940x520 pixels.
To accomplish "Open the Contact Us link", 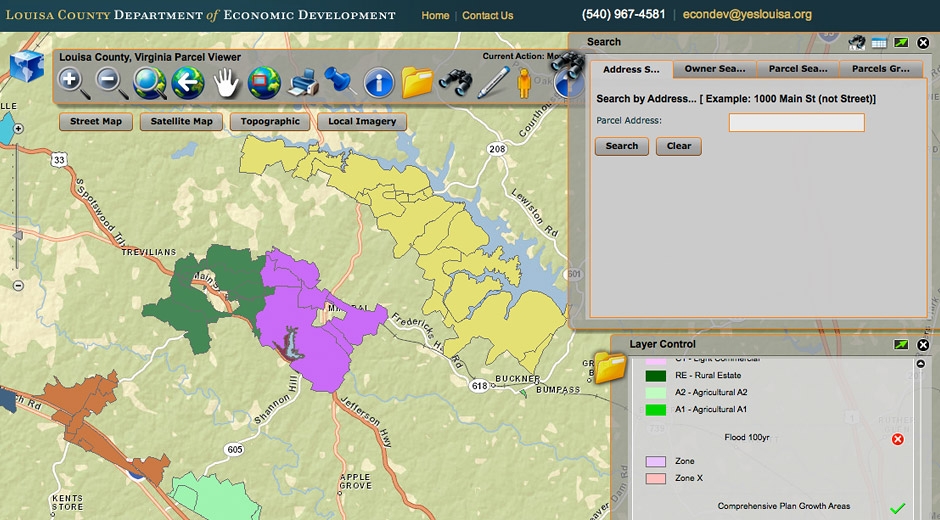I will [487, 16].
